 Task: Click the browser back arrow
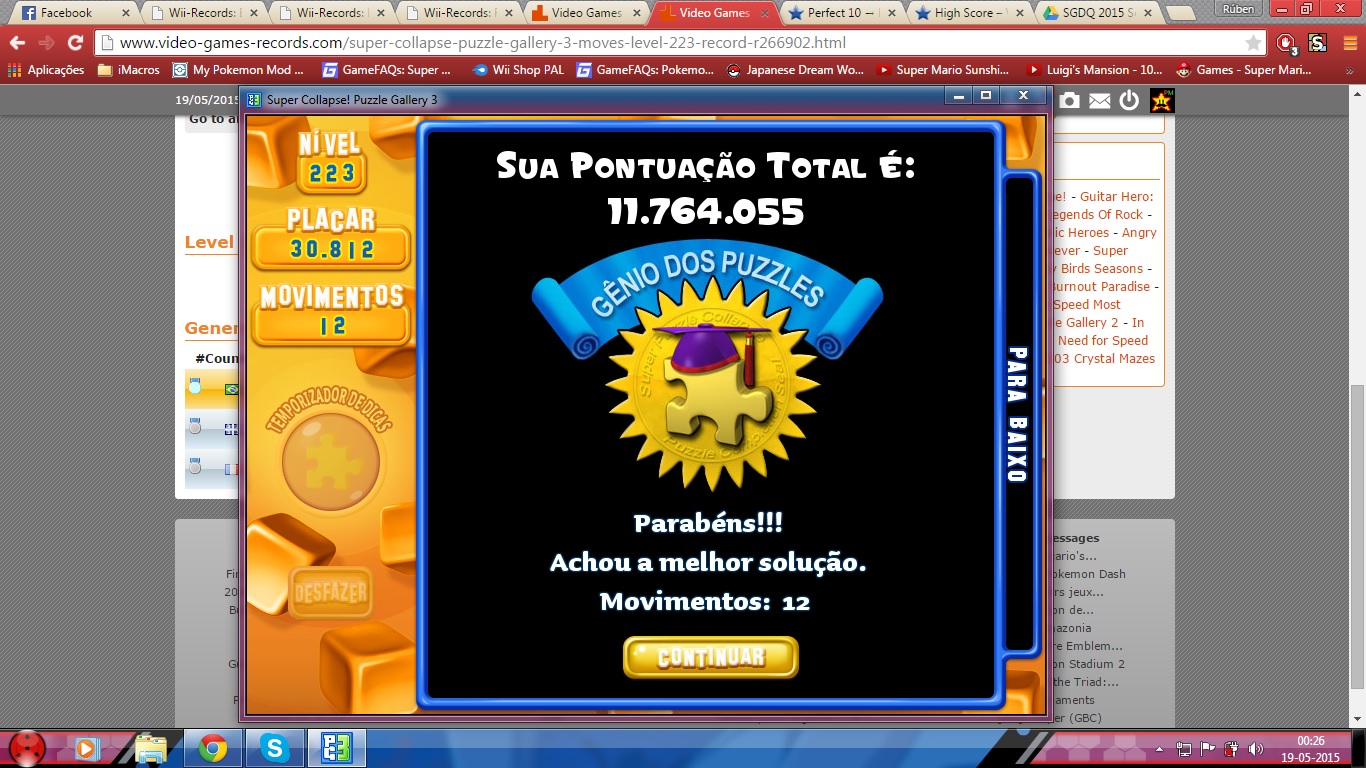(18, 43)
